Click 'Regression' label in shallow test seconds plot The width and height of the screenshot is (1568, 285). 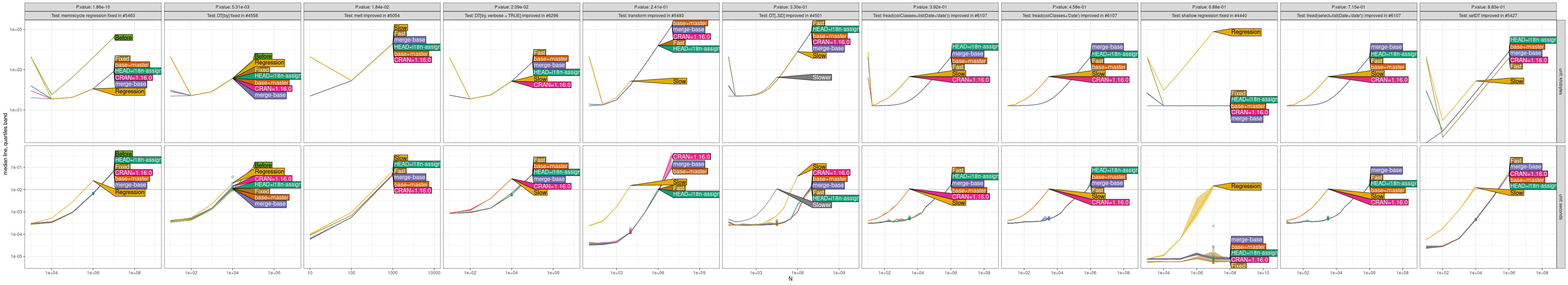point(1245,186)
